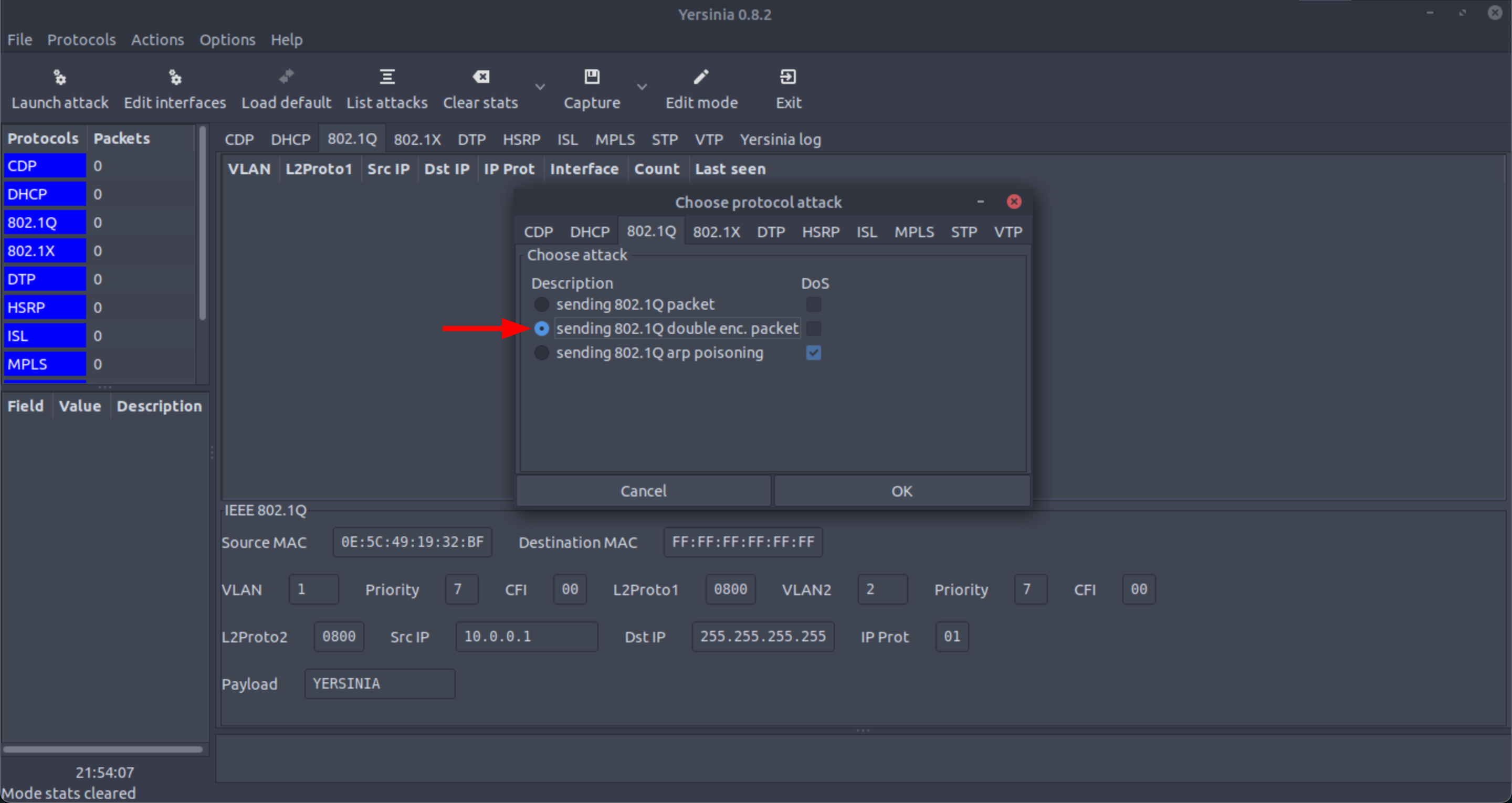The image size is (1512, 803).
Task: Click the Clear stats toolbar icon
Action: (481, 77)
